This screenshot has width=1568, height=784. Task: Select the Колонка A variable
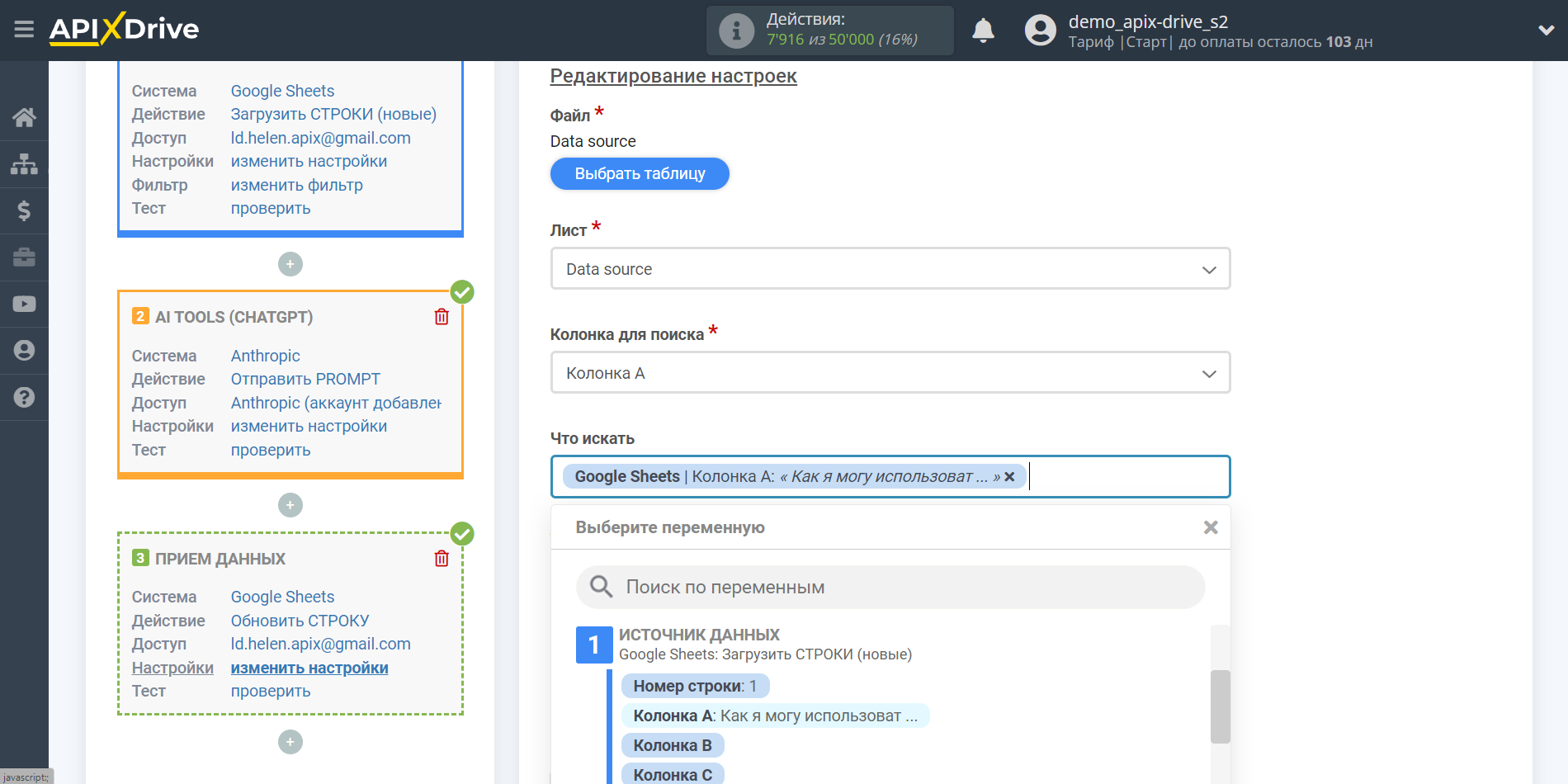[775, 716]
